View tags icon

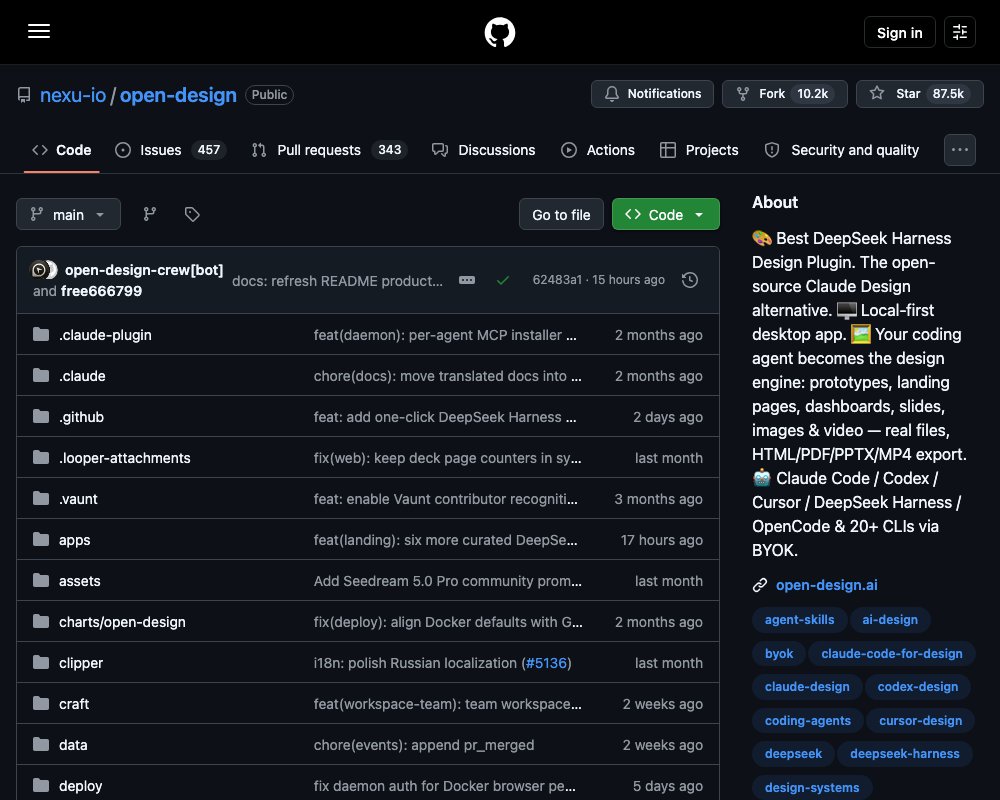(192, 214)
